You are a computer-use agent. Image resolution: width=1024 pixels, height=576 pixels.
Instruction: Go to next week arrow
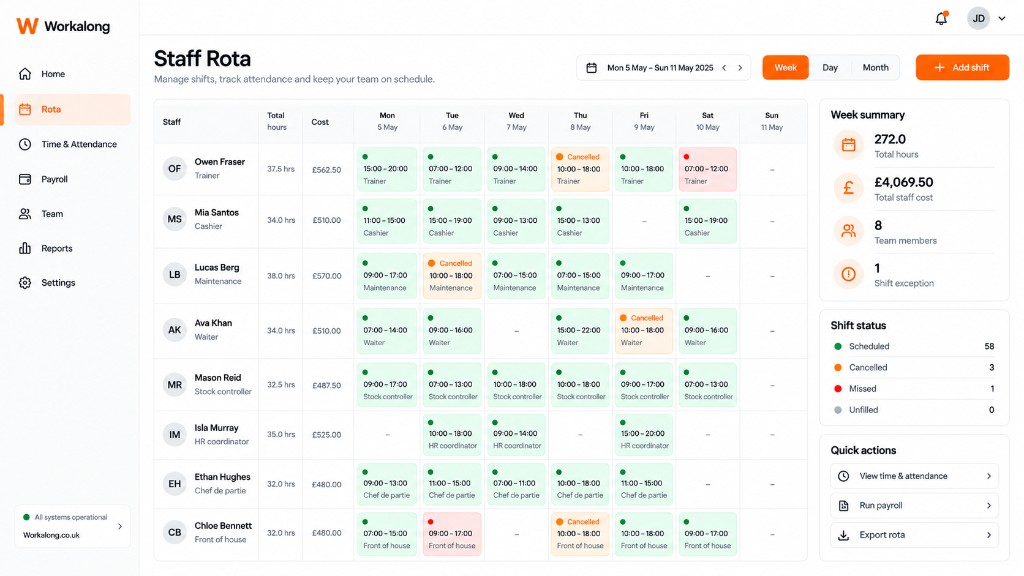tap(740, 68)
